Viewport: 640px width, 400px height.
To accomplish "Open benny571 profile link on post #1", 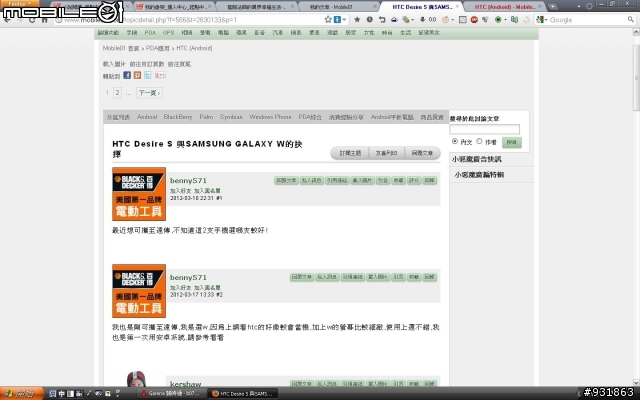I will click(x=188, y=180).
